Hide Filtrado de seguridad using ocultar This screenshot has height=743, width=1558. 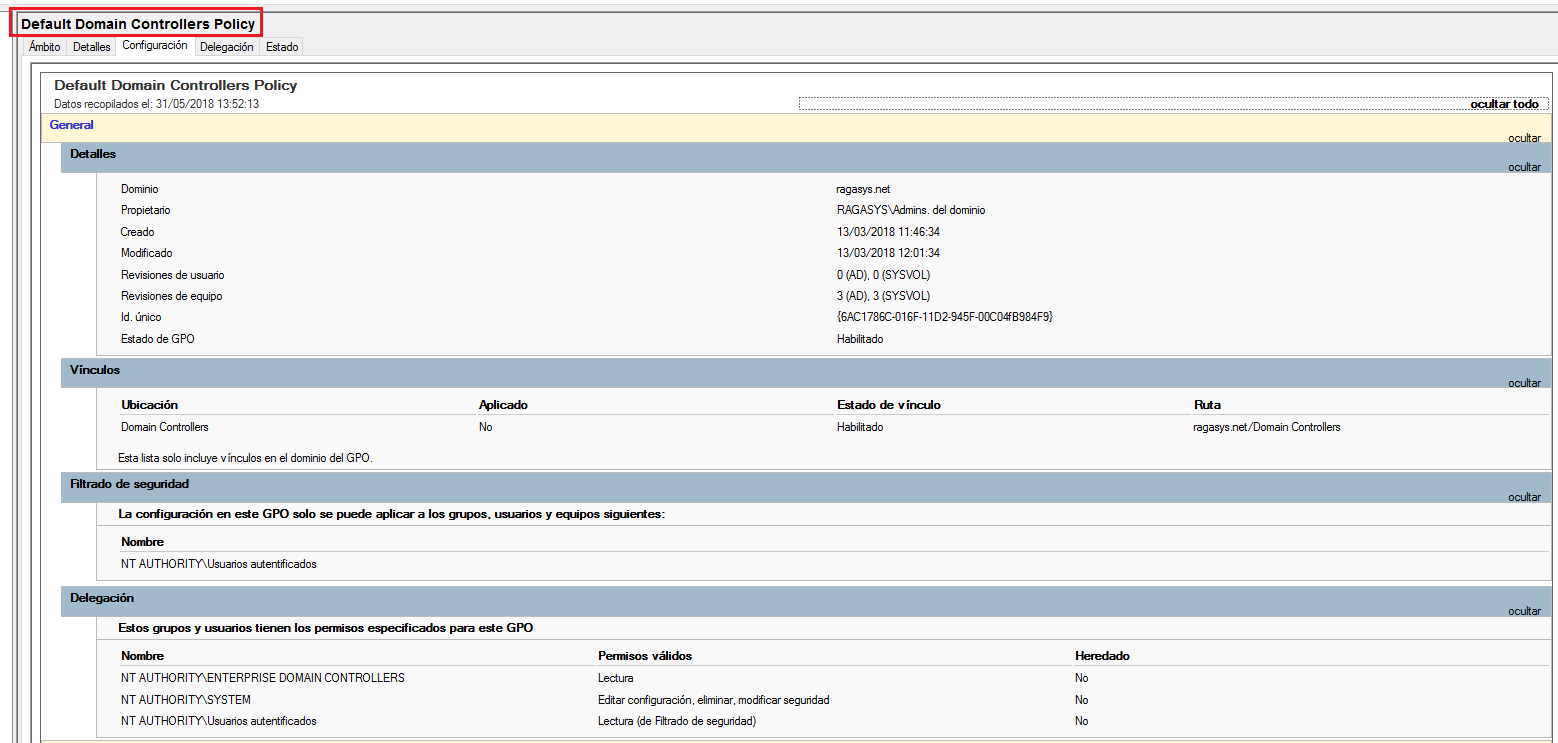tap(1524, 496)
